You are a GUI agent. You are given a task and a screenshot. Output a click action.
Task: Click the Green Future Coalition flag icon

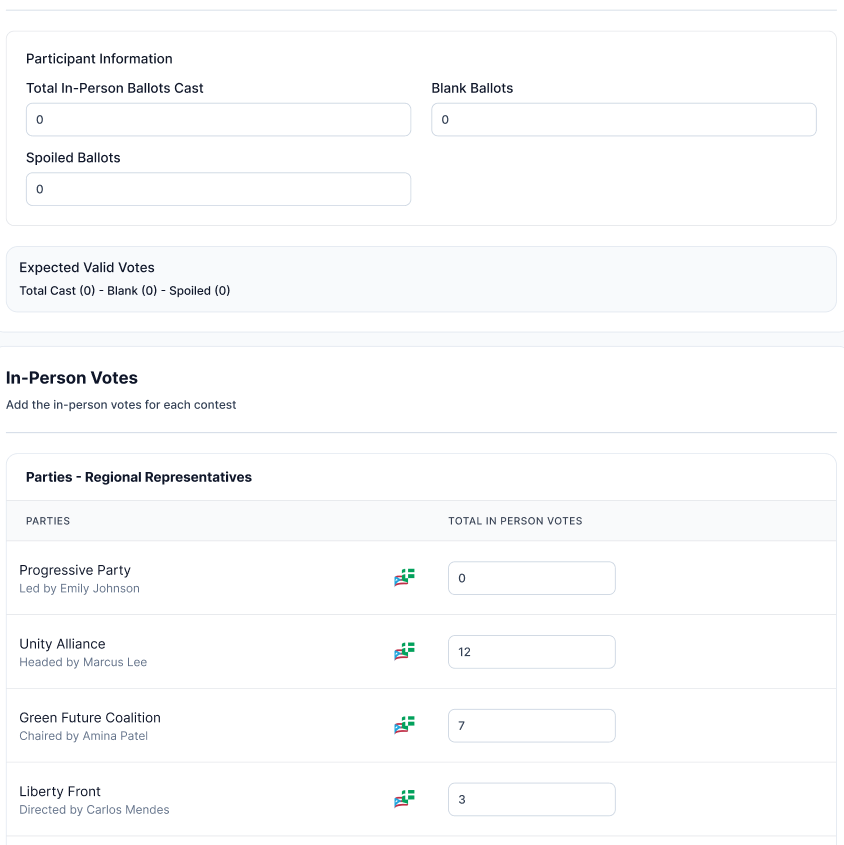pyautogui.click(x=403, y=725)
